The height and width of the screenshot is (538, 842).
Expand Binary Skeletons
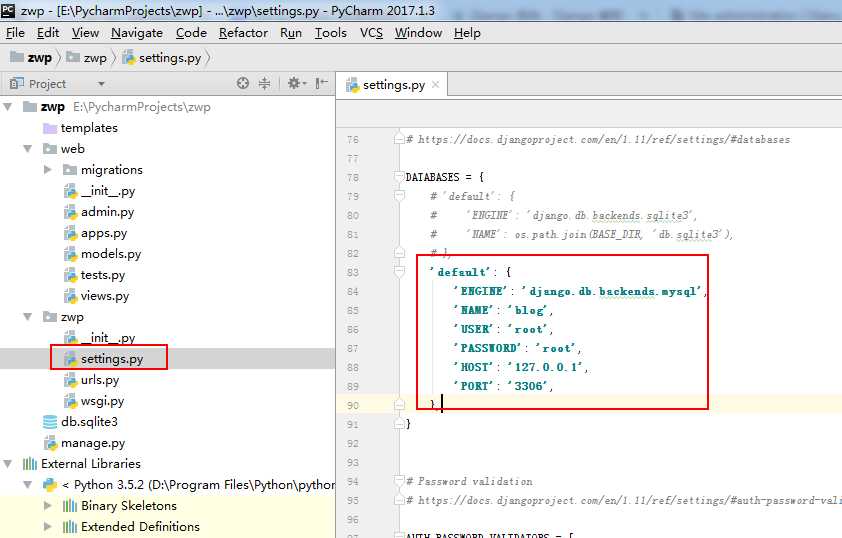47,506
